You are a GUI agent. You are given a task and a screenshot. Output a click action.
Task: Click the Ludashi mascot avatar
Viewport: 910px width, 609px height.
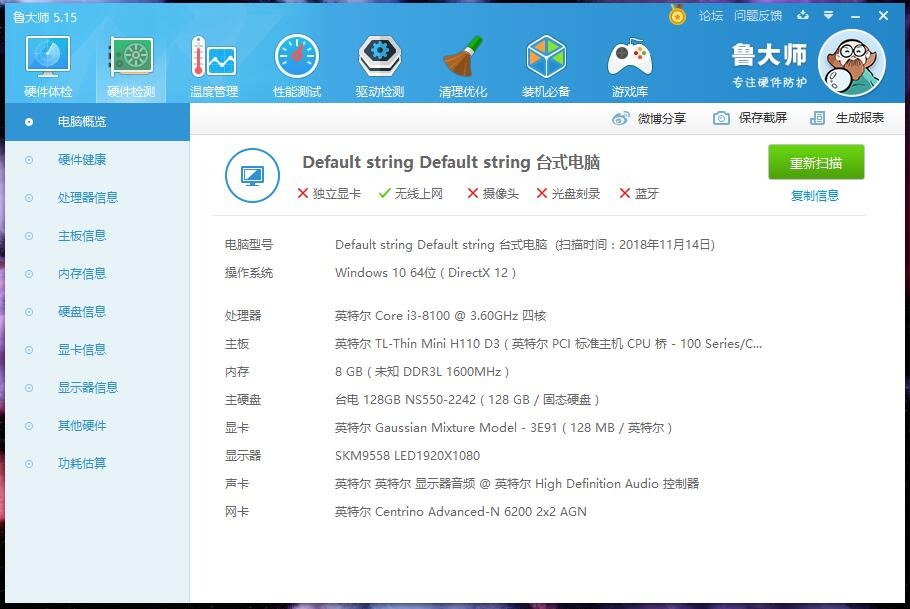click(x=852, y=62)
